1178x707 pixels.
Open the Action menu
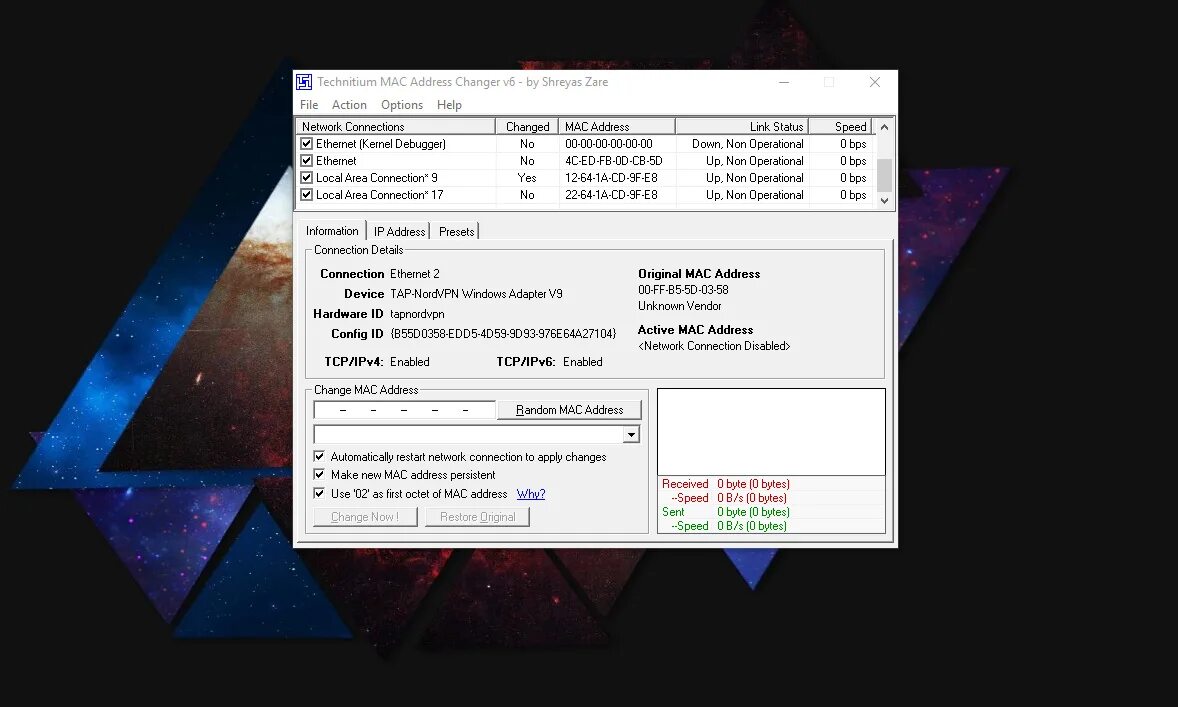pyautogui.click(x=349, y=105)
